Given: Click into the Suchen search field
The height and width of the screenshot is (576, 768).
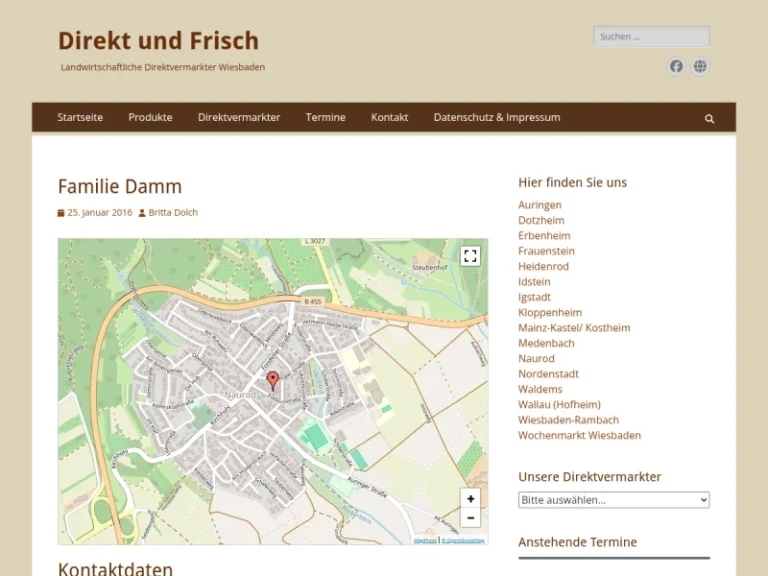Looking at the screenshot, I should tap(651, 37).
